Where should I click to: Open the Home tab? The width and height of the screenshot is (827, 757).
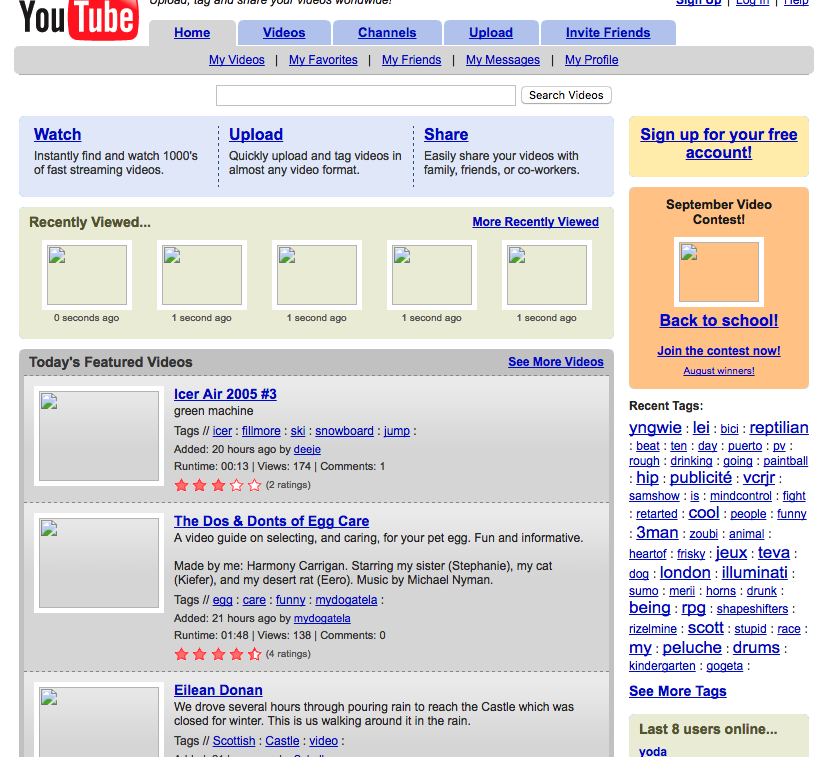pos(192,33)
